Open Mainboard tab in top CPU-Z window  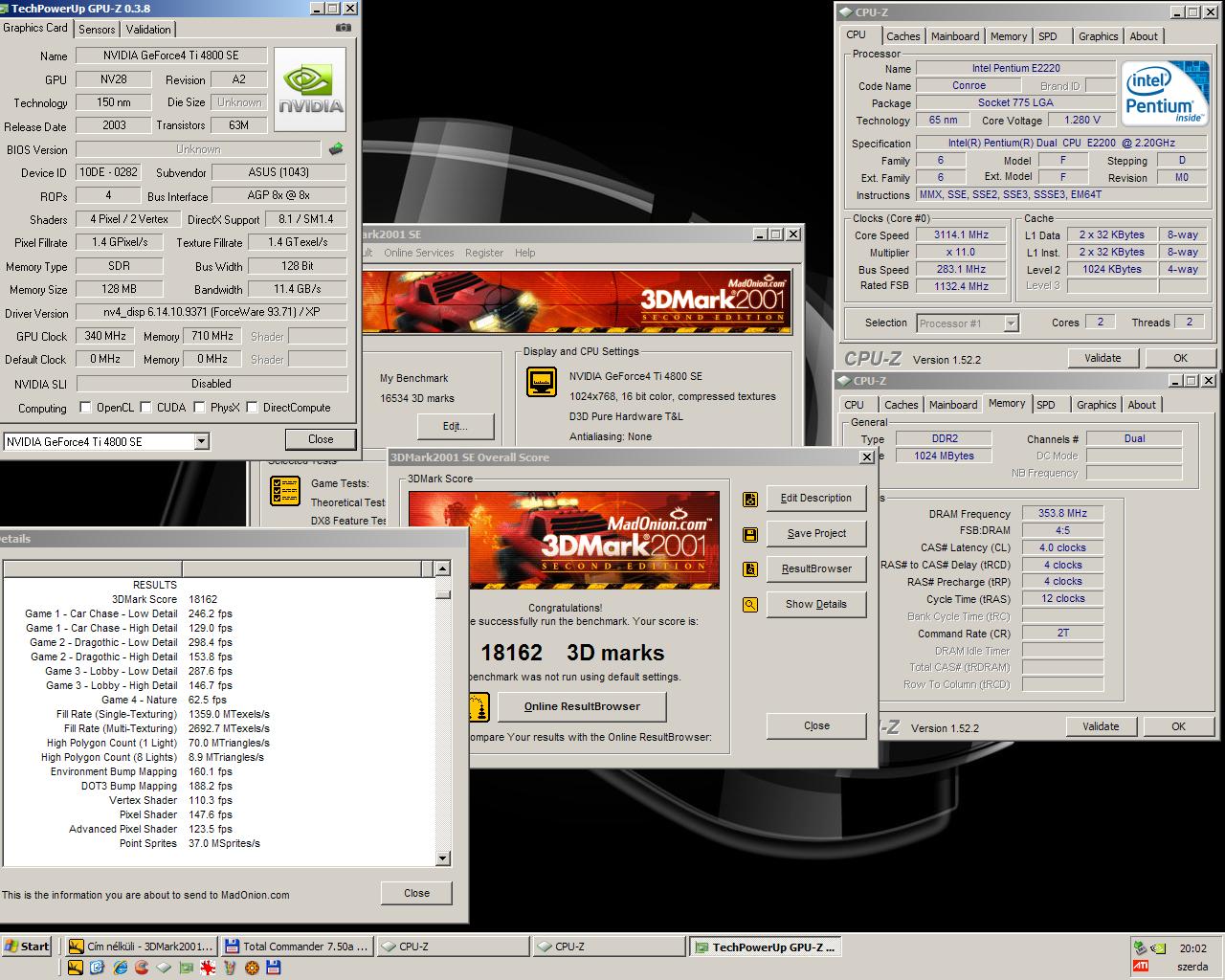point(955,36)
